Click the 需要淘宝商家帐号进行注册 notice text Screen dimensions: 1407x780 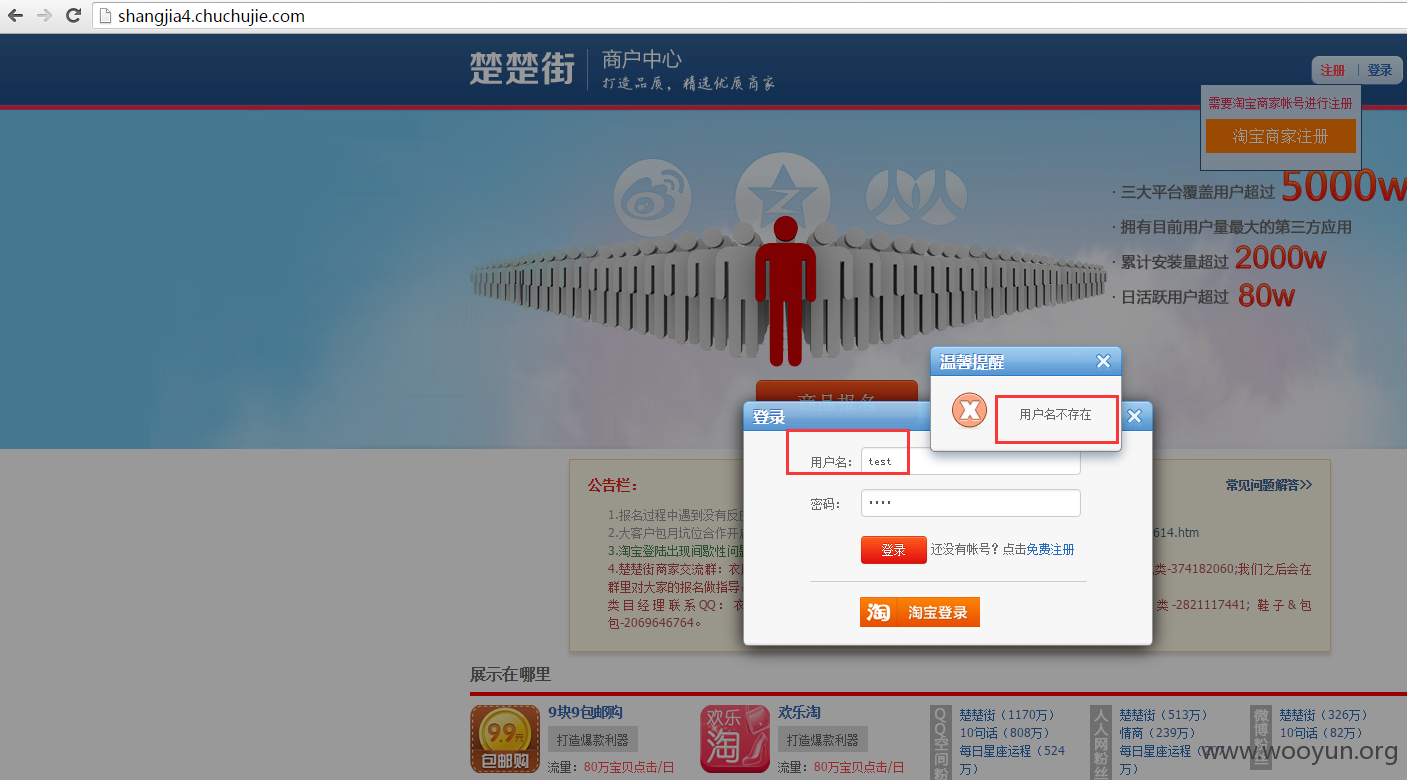point(1280,103)
